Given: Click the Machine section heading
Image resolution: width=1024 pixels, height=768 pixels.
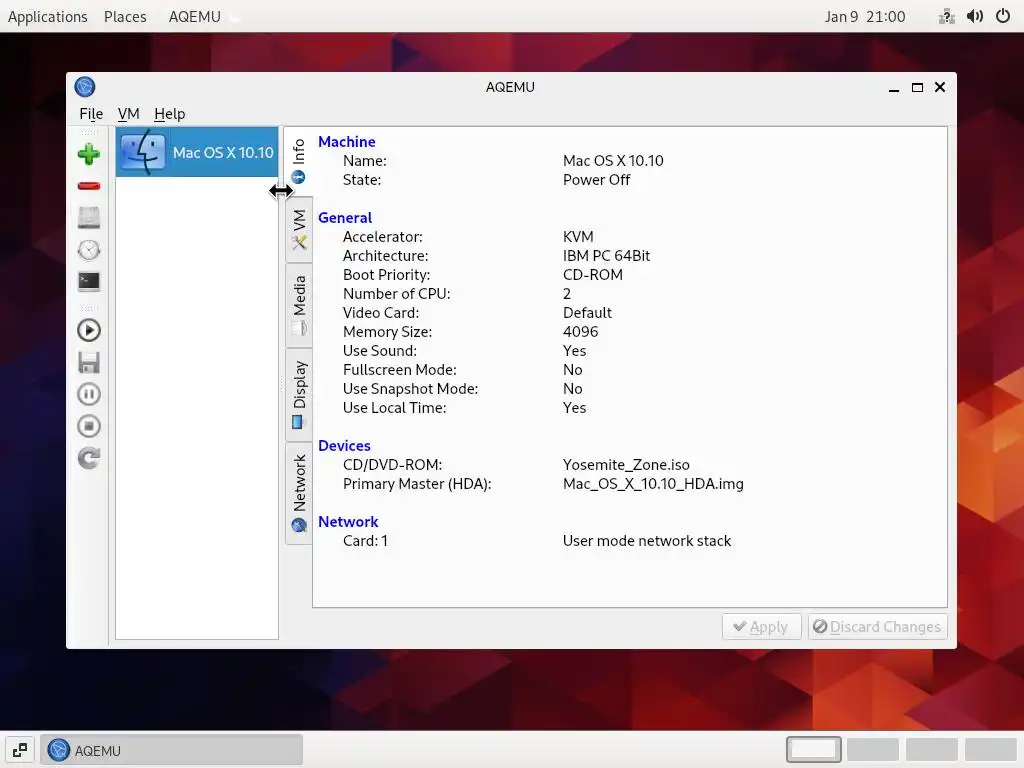Looking at the screenshot, I should tap(347, 142).
